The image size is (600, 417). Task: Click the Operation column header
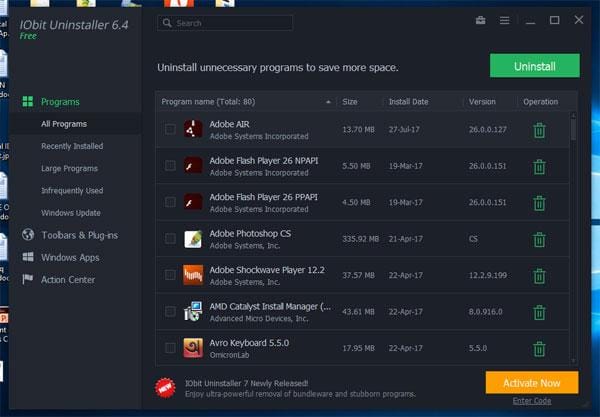pyautogui.click(x=541, y=102)
